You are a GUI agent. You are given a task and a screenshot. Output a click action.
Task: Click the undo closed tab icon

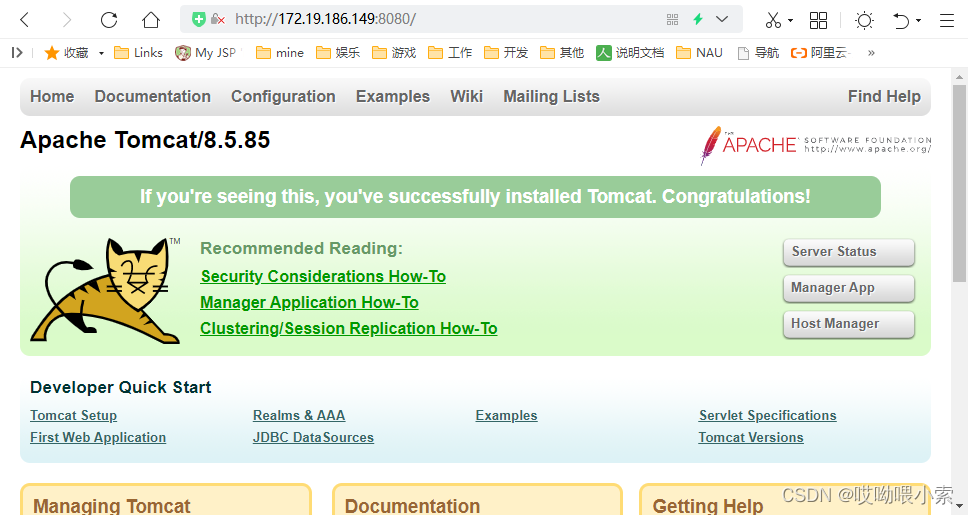click(x=901, y=20)
